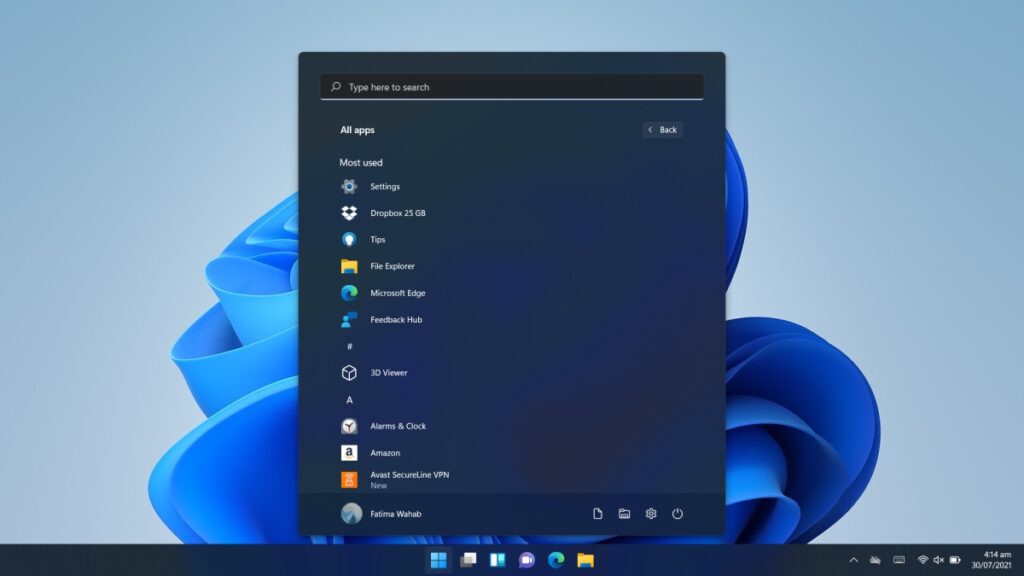
Task: Open the Documents shortcut next to power
Action: [598, 513]
